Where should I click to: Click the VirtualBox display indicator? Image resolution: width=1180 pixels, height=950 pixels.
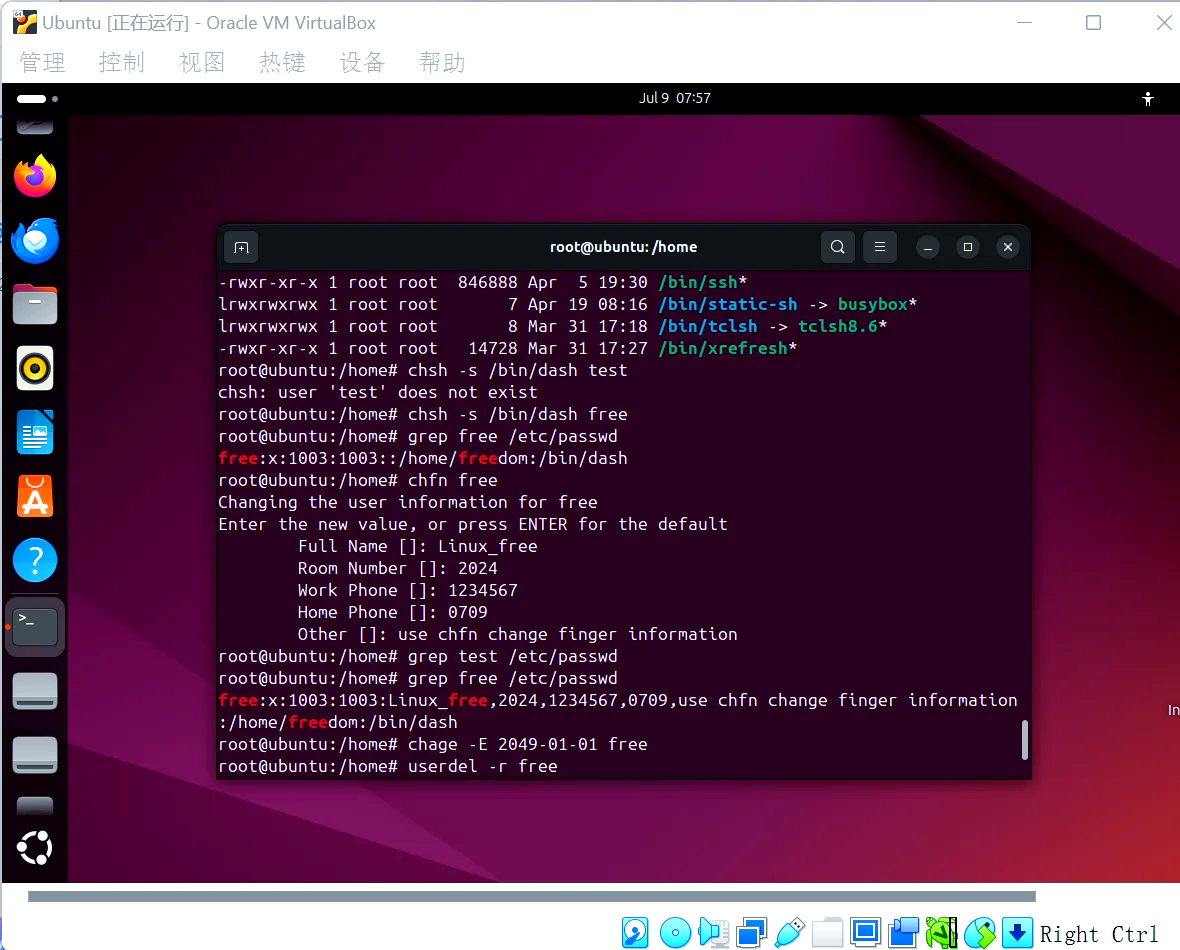865,933
